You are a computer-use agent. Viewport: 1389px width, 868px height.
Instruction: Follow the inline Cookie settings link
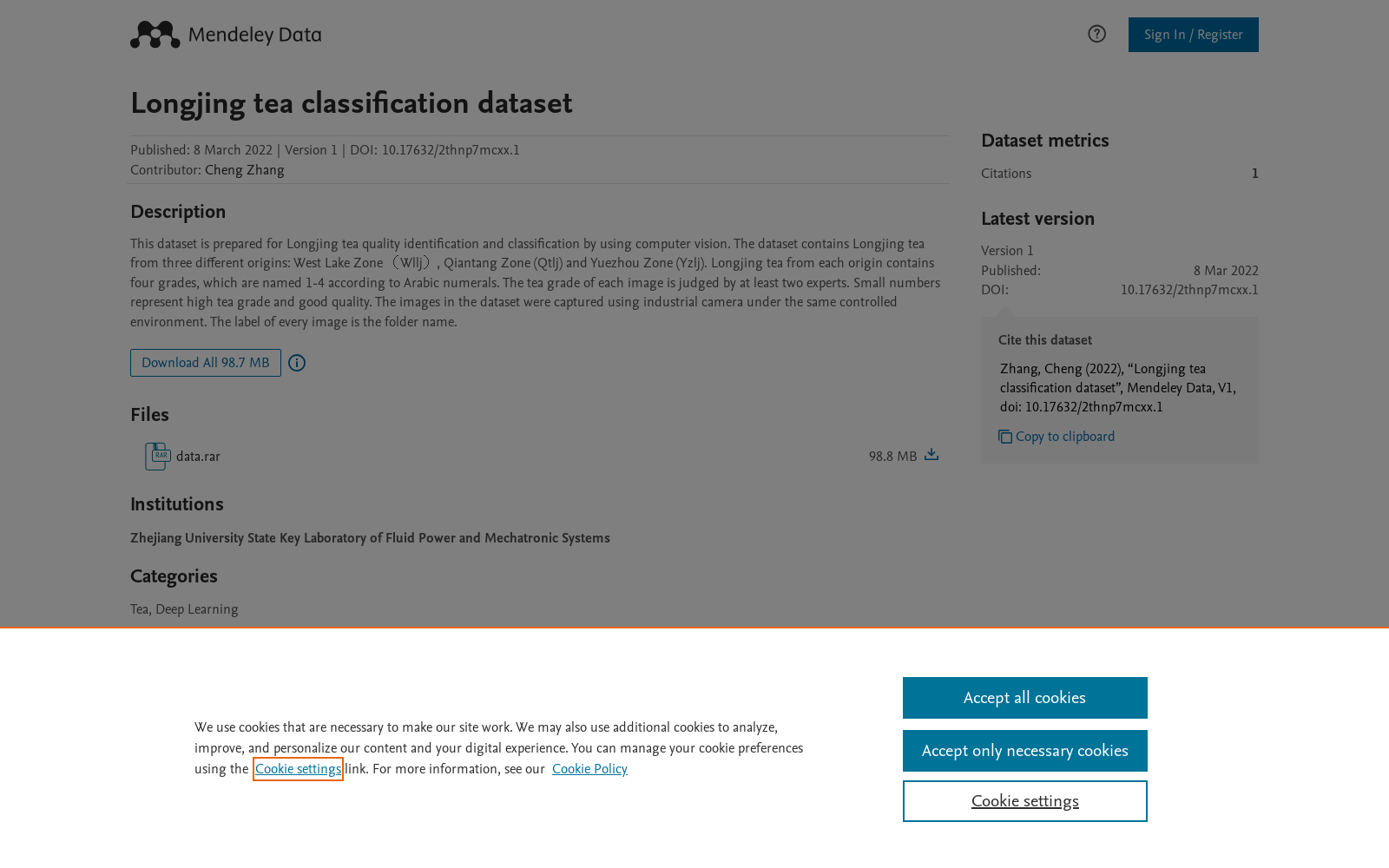(x=298, y=769)
